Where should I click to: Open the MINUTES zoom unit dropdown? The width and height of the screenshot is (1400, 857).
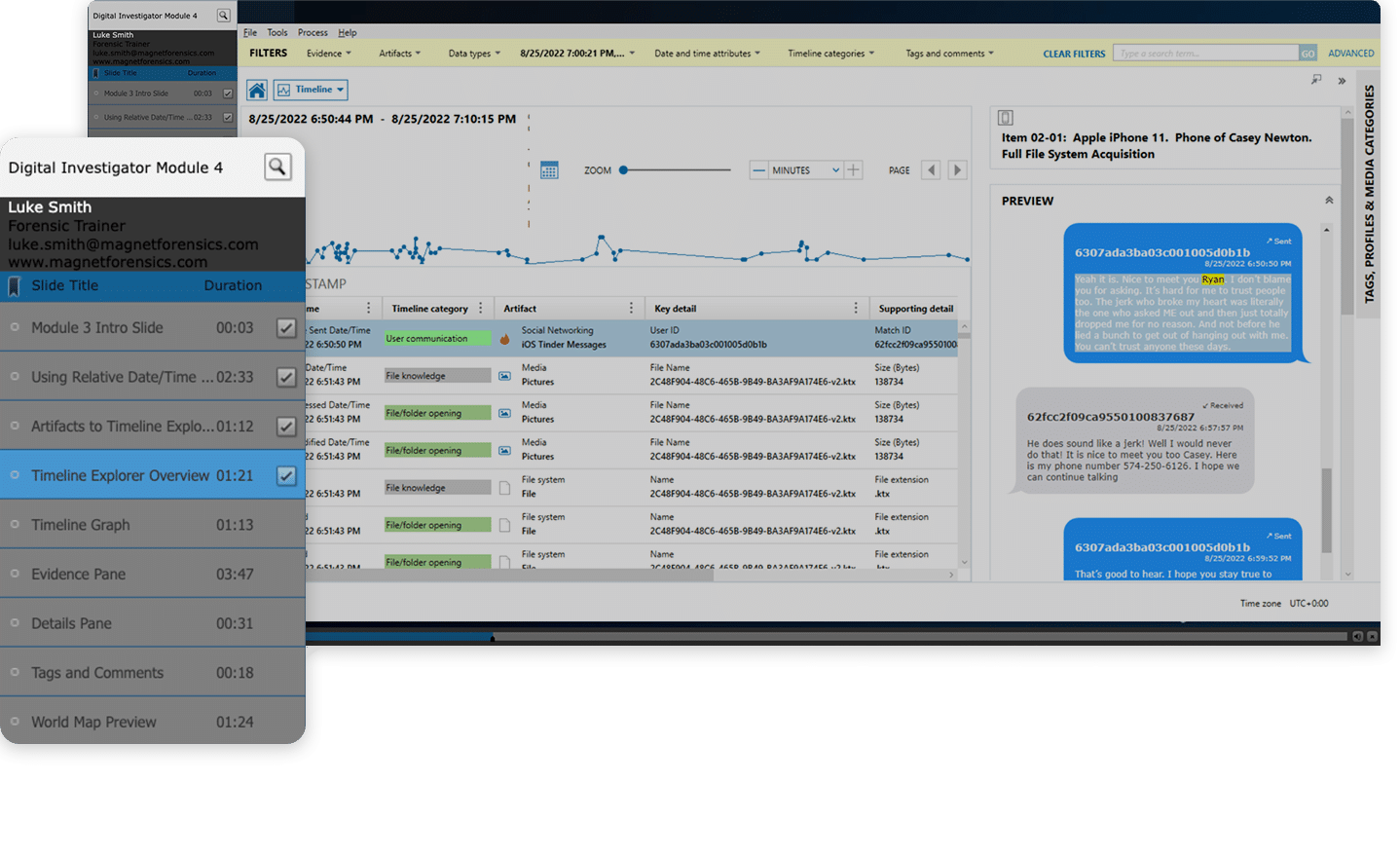coord(806,170)
